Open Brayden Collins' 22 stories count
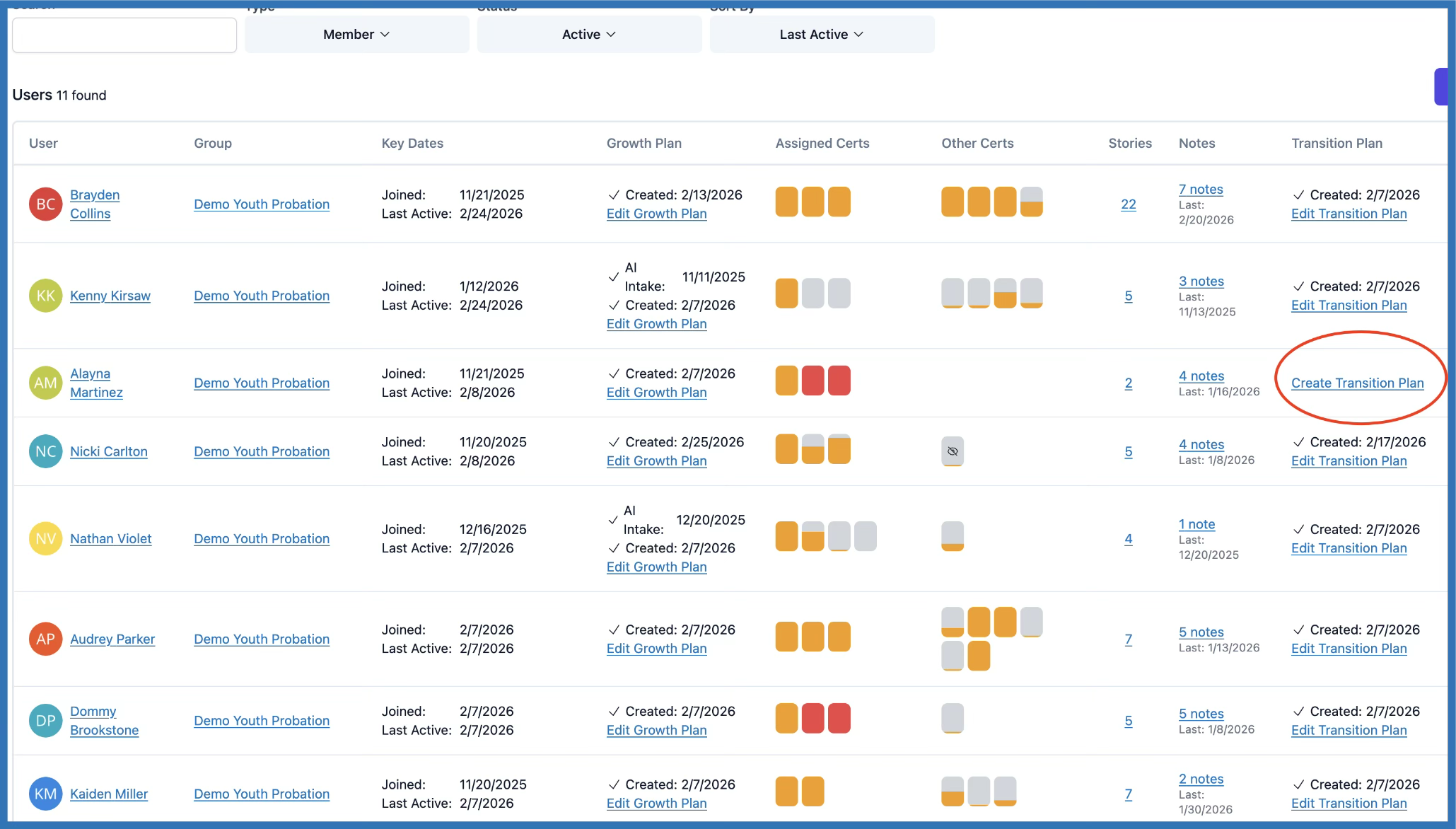This screenshot has height=829, width=1456. click(1128, 204)
